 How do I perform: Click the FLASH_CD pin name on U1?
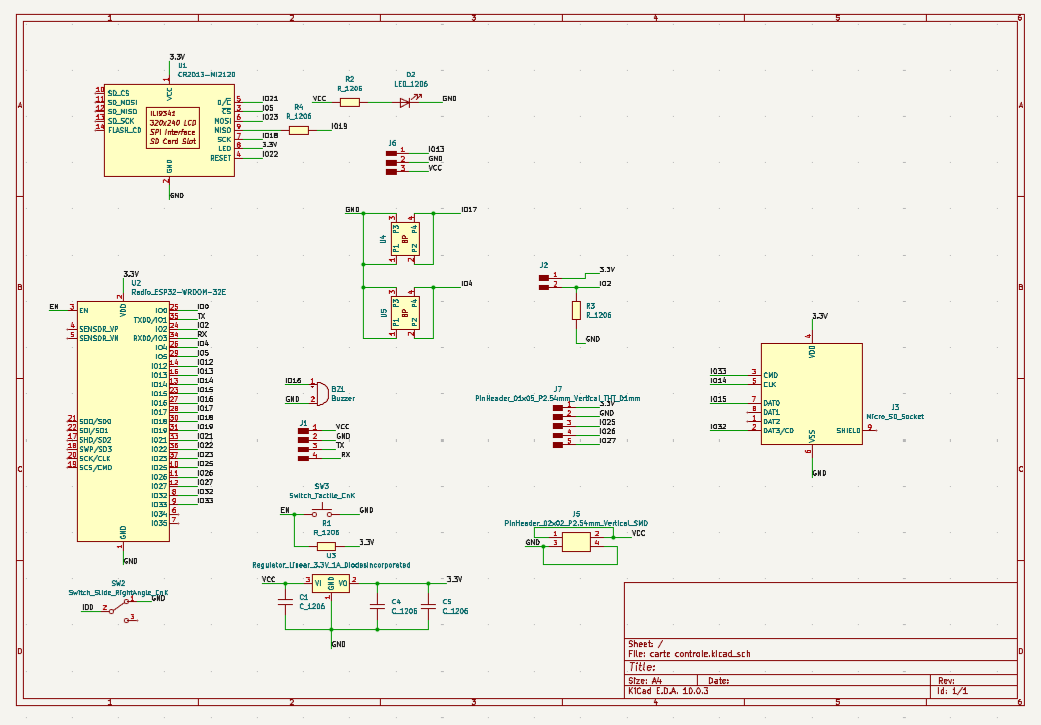click(124, 130)
